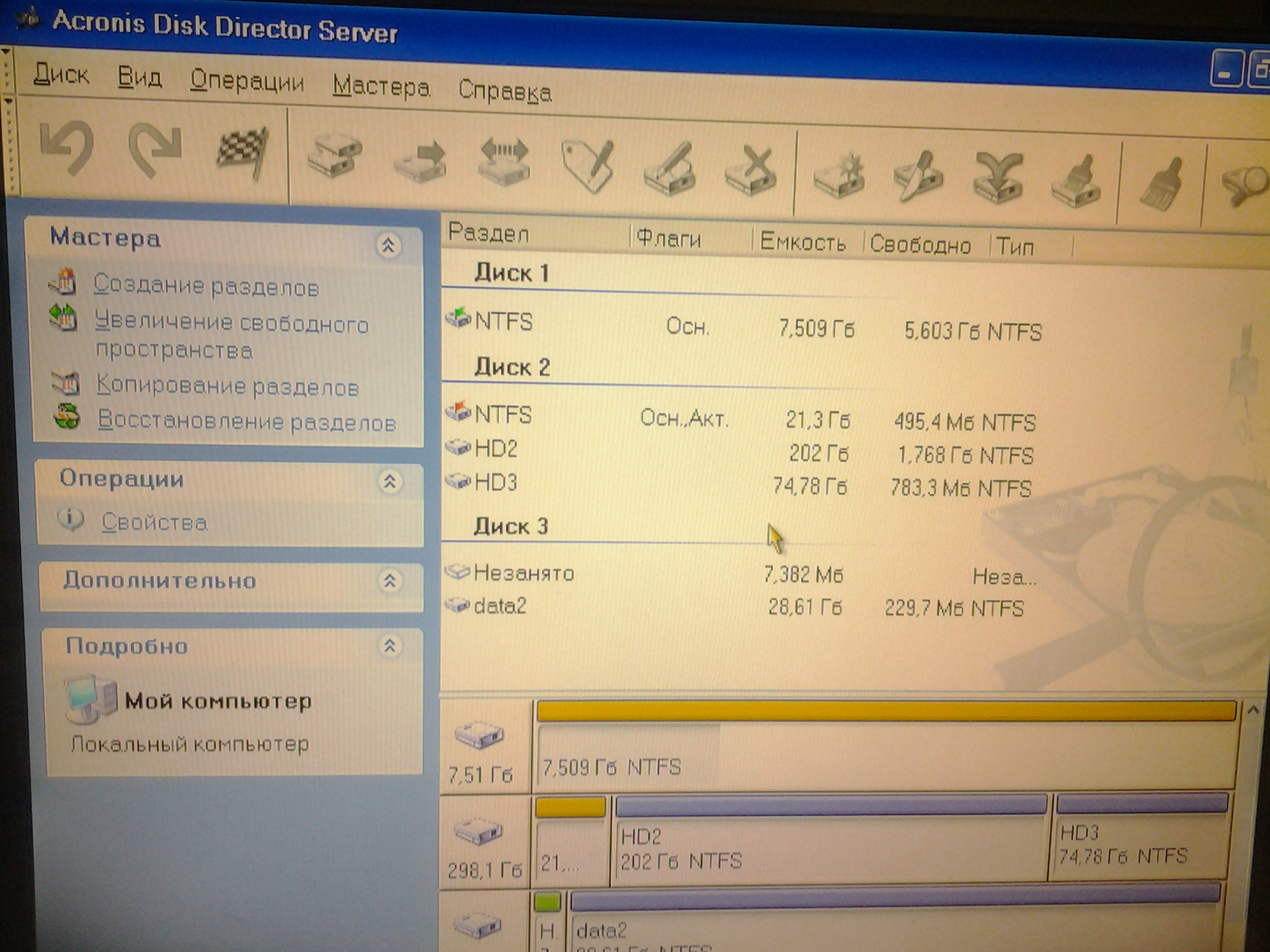Open Увеличение свободного пространства link
The height and width of the screenshot is (952, 1270).
click(231, 336)
